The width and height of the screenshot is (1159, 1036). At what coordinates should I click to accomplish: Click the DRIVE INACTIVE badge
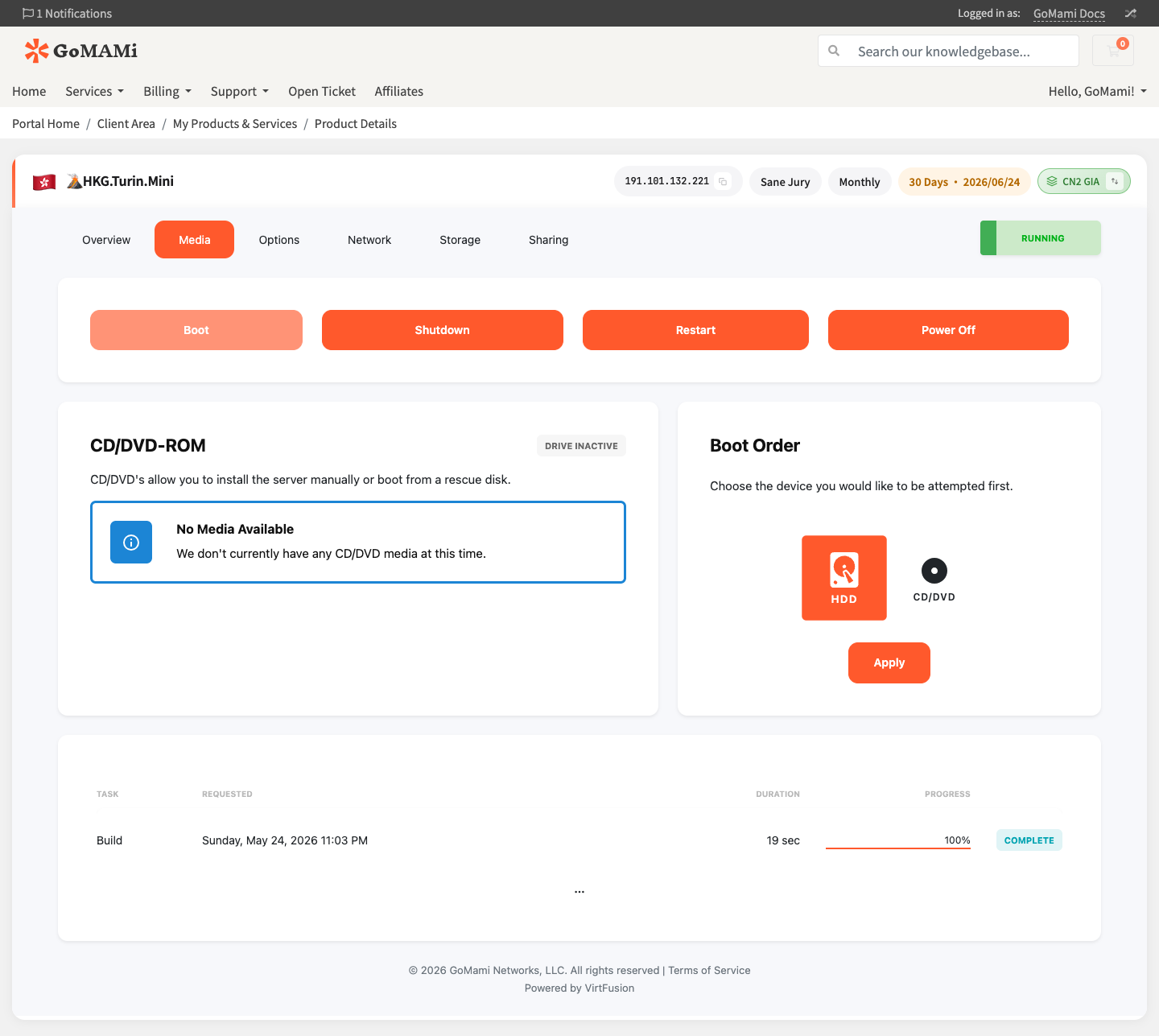click(x=581, y=446)
